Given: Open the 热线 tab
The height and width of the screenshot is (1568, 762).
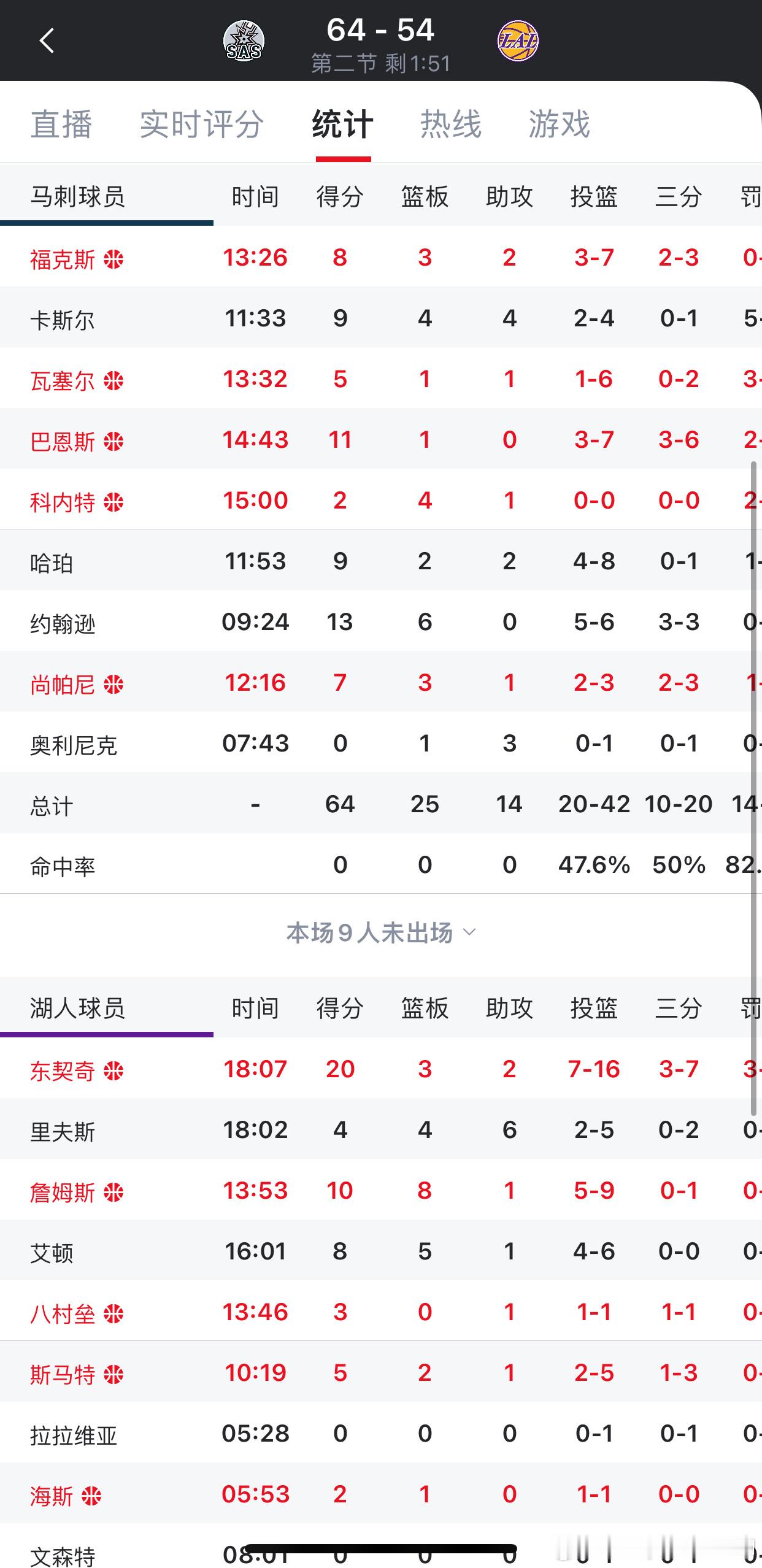Looking at the screenshot, I should click(x=451, y=125).
